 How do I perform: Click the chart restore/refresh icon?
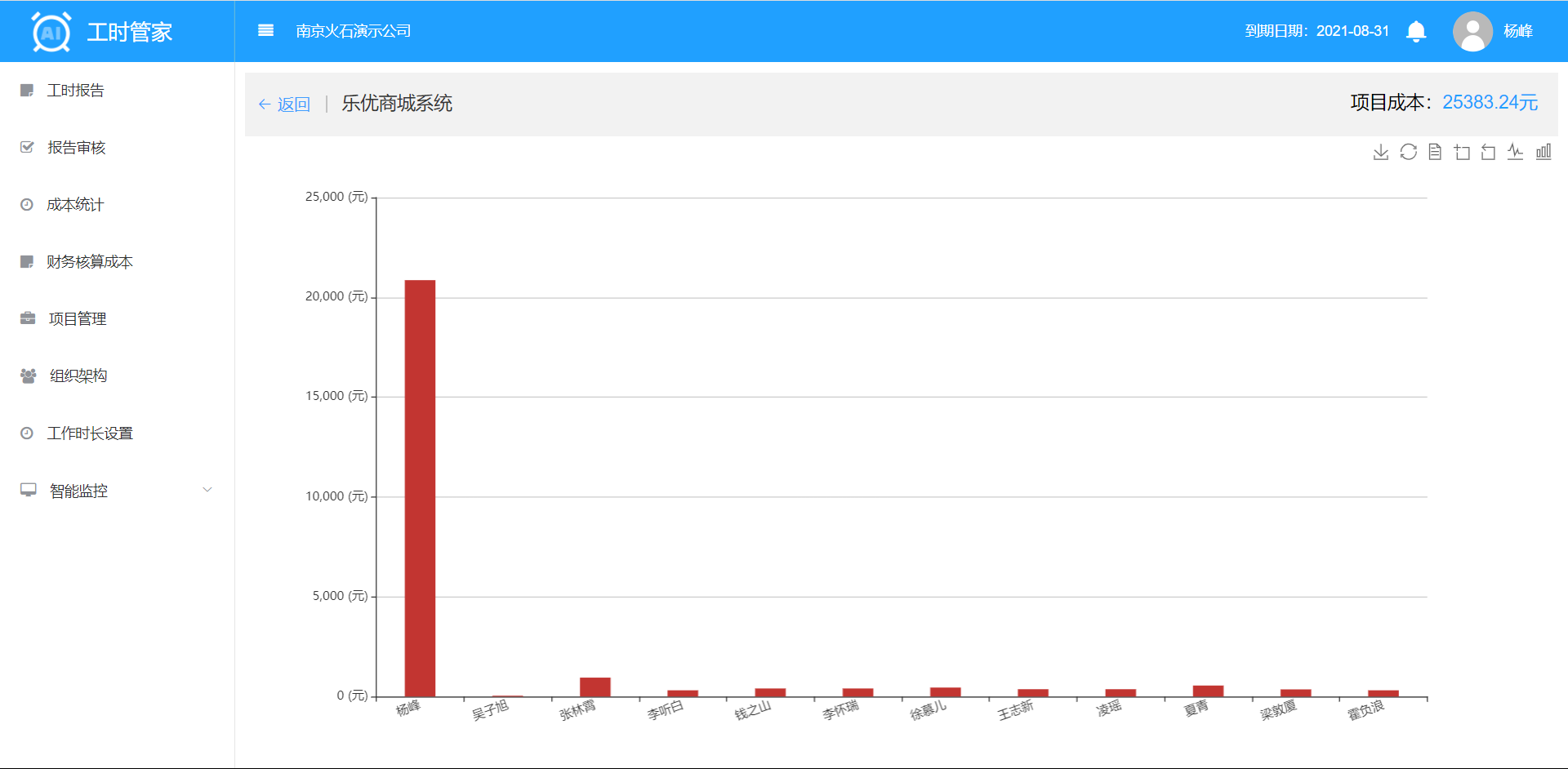coord(1408,152)
